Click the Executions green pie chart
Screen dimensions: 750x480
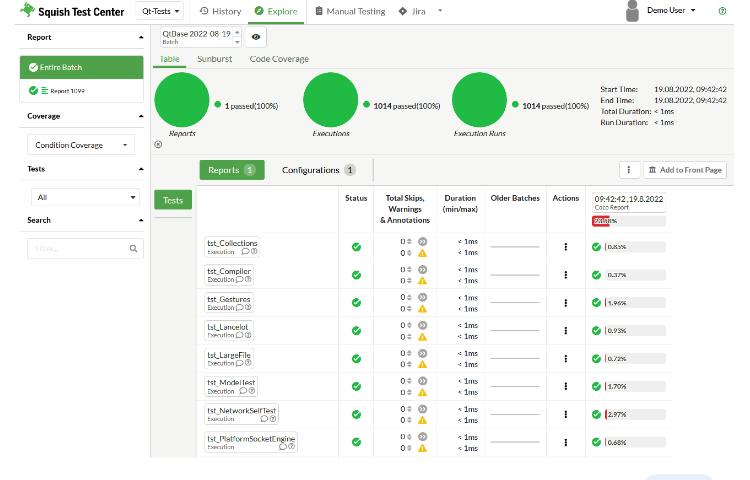331,99
